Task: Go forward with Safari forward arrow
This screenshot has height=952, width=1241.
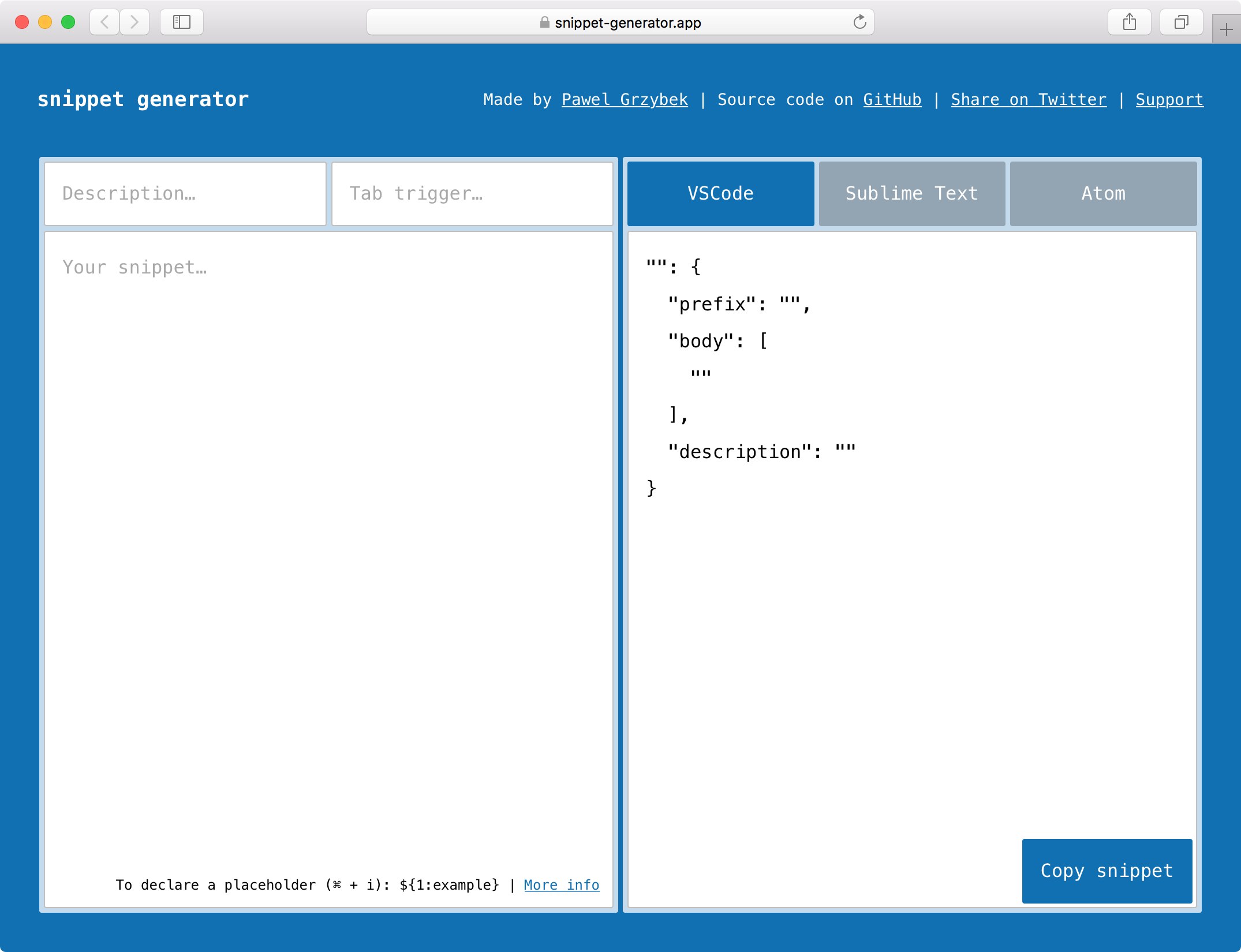Action: point(134,23)
